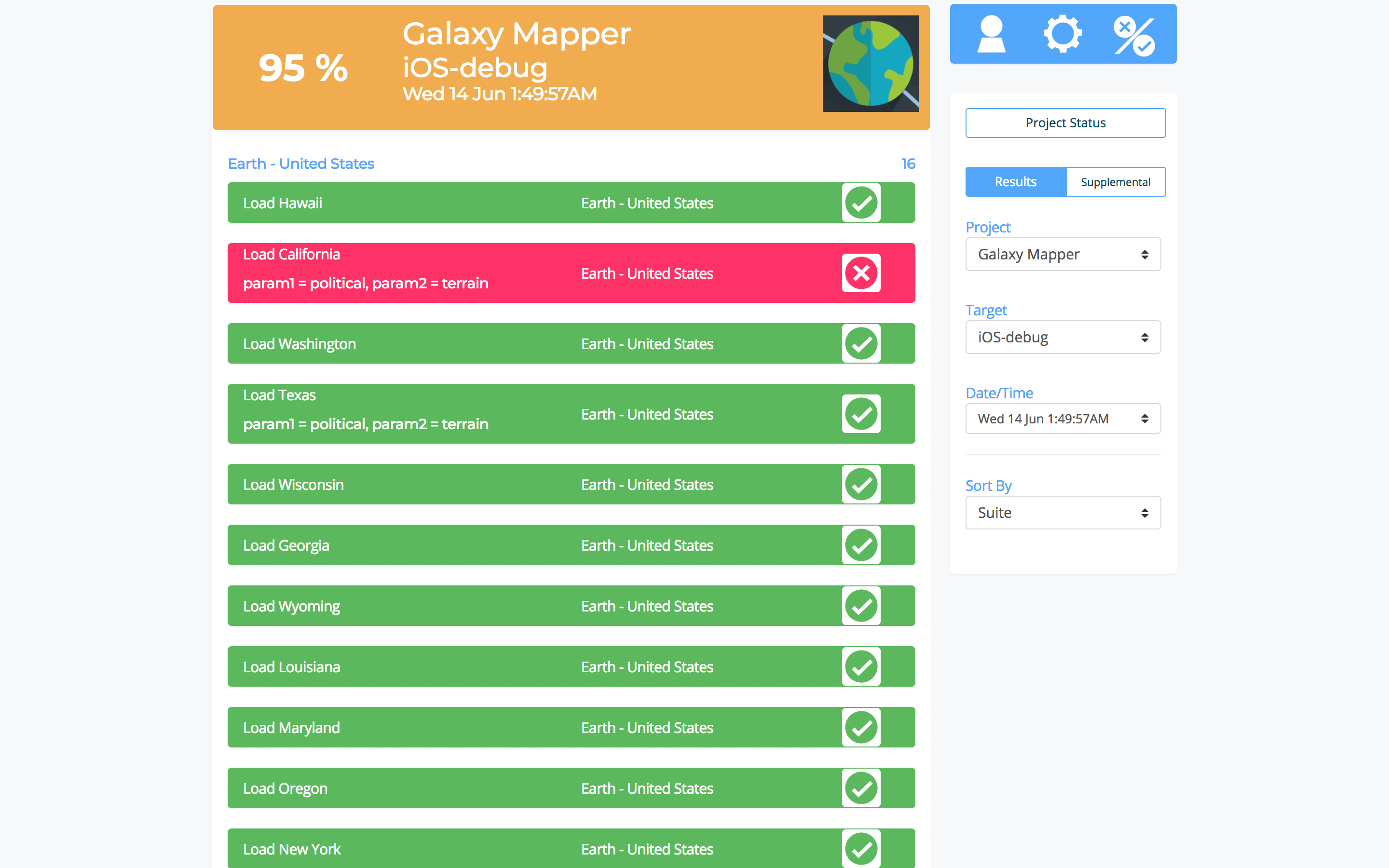Open the user profile icon
The height and width of the screenshot is (868, 1389).
pos(991,34)
